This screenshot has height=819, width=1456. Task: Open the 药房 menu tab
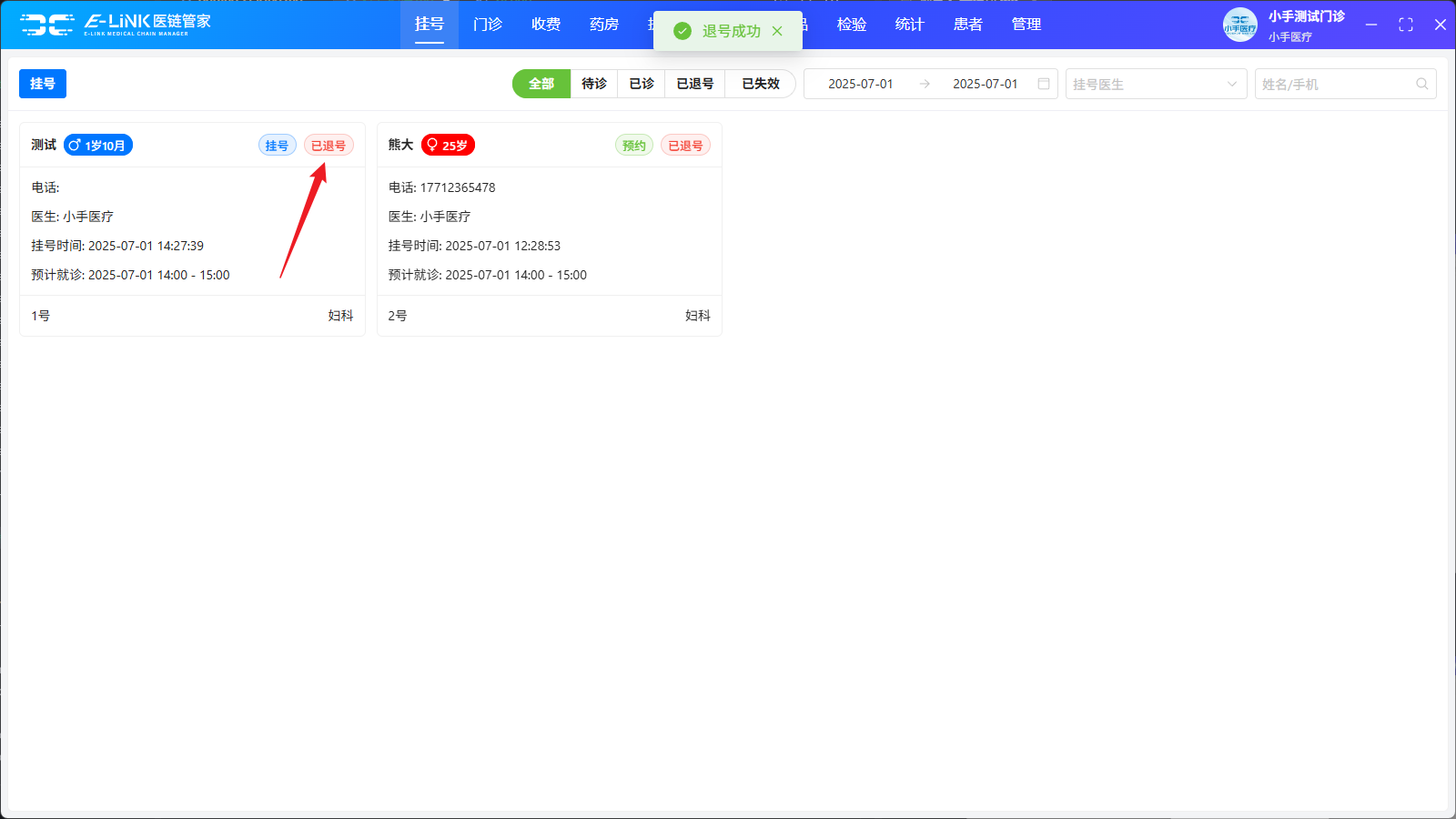pyautogui.click(x=604, y=25)
